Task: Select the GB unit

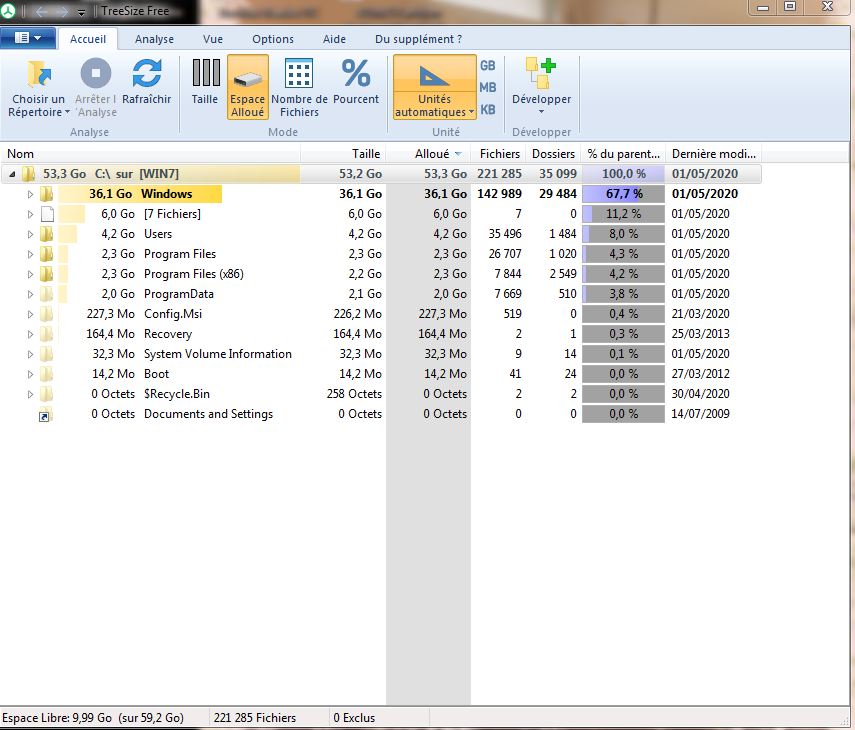Action: pos(487,66)
